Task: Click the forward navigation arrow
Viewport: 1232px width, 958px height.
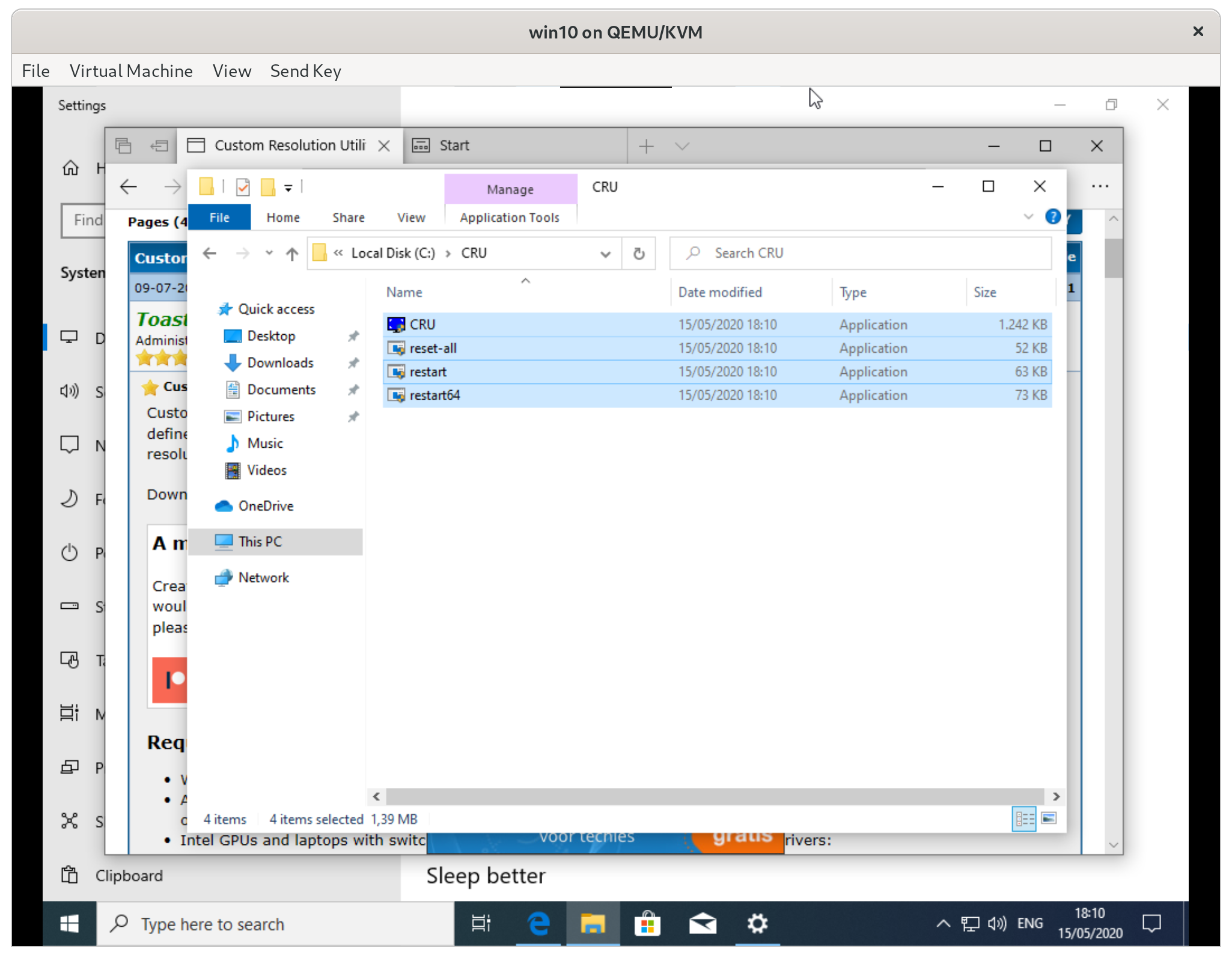Action: [242, 253]
